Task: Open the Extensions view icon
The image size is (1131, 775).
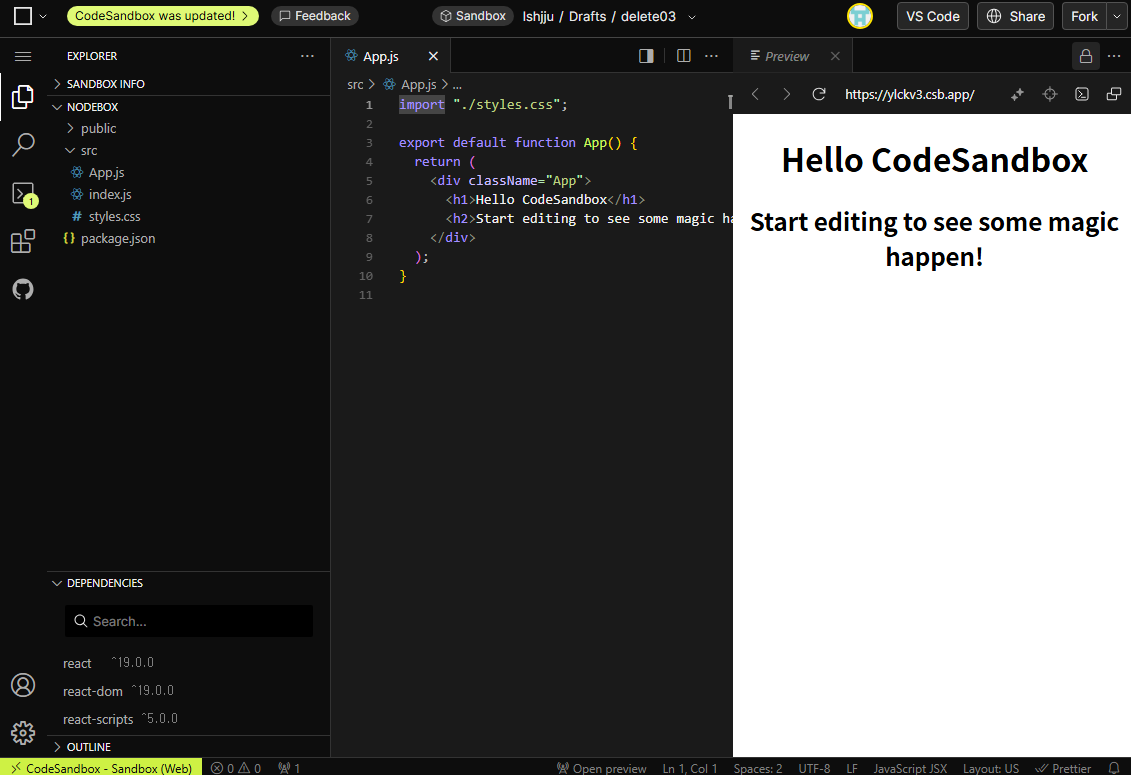Action: point(22,241)
